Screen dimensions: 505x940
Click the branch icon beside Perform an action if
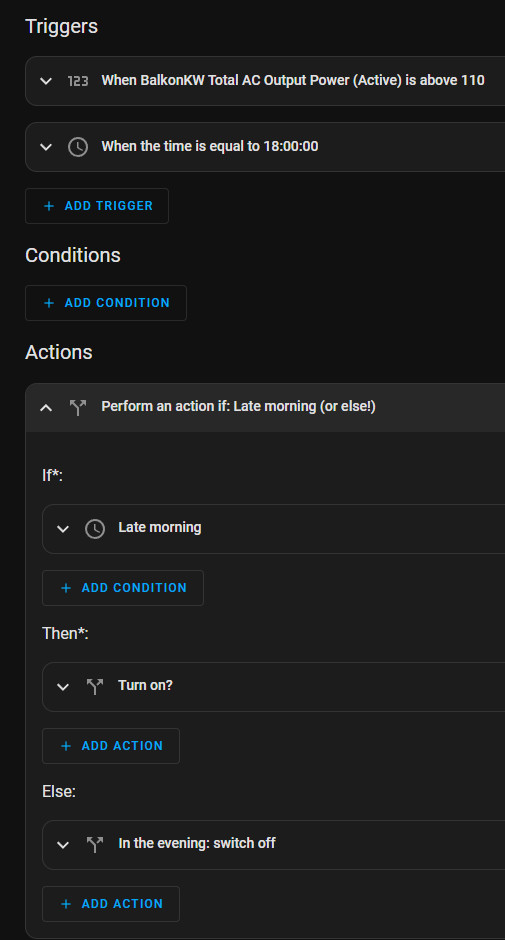78,408
